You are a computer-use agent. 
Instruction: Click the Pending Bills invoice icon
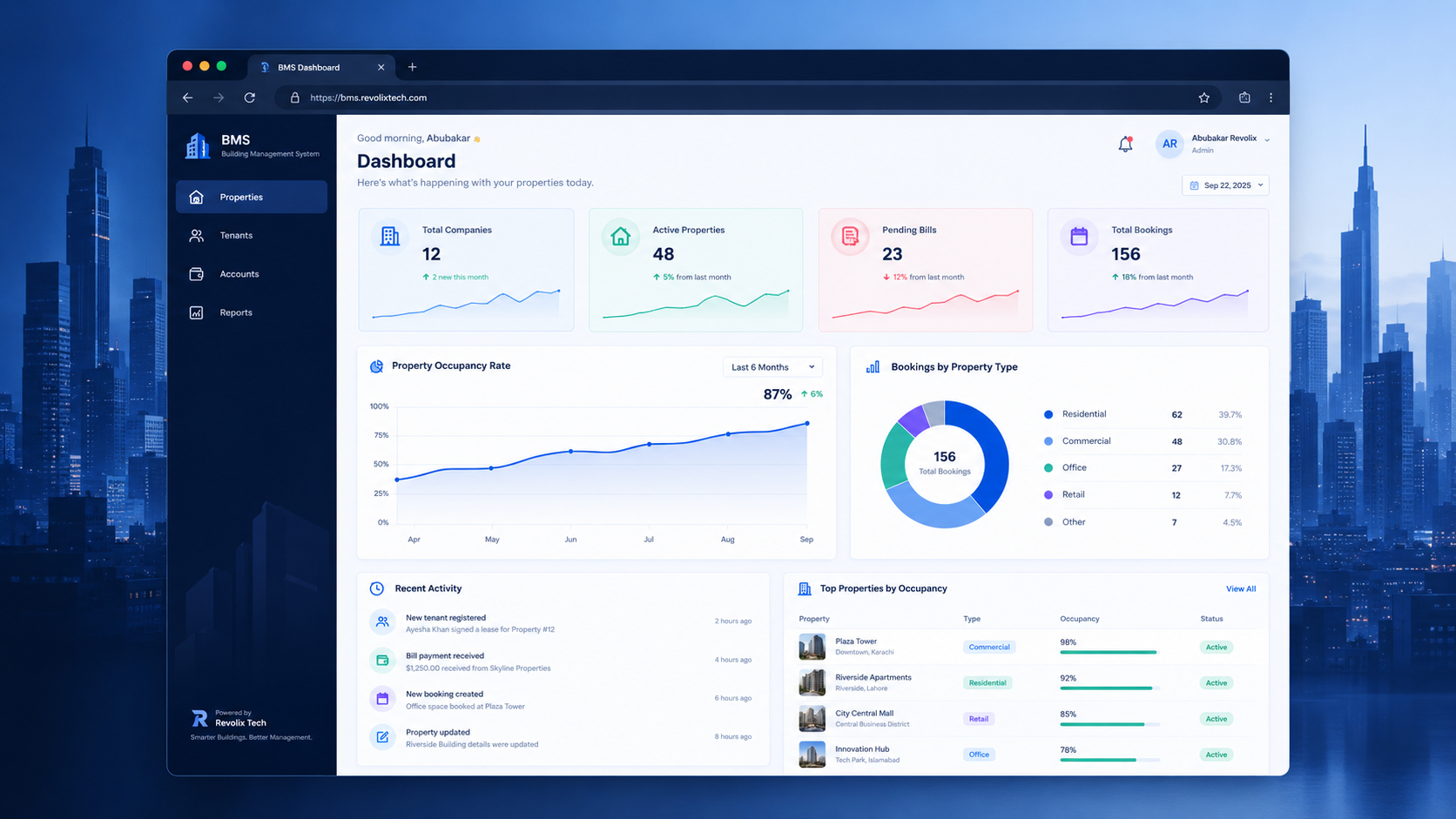point(850,237)
